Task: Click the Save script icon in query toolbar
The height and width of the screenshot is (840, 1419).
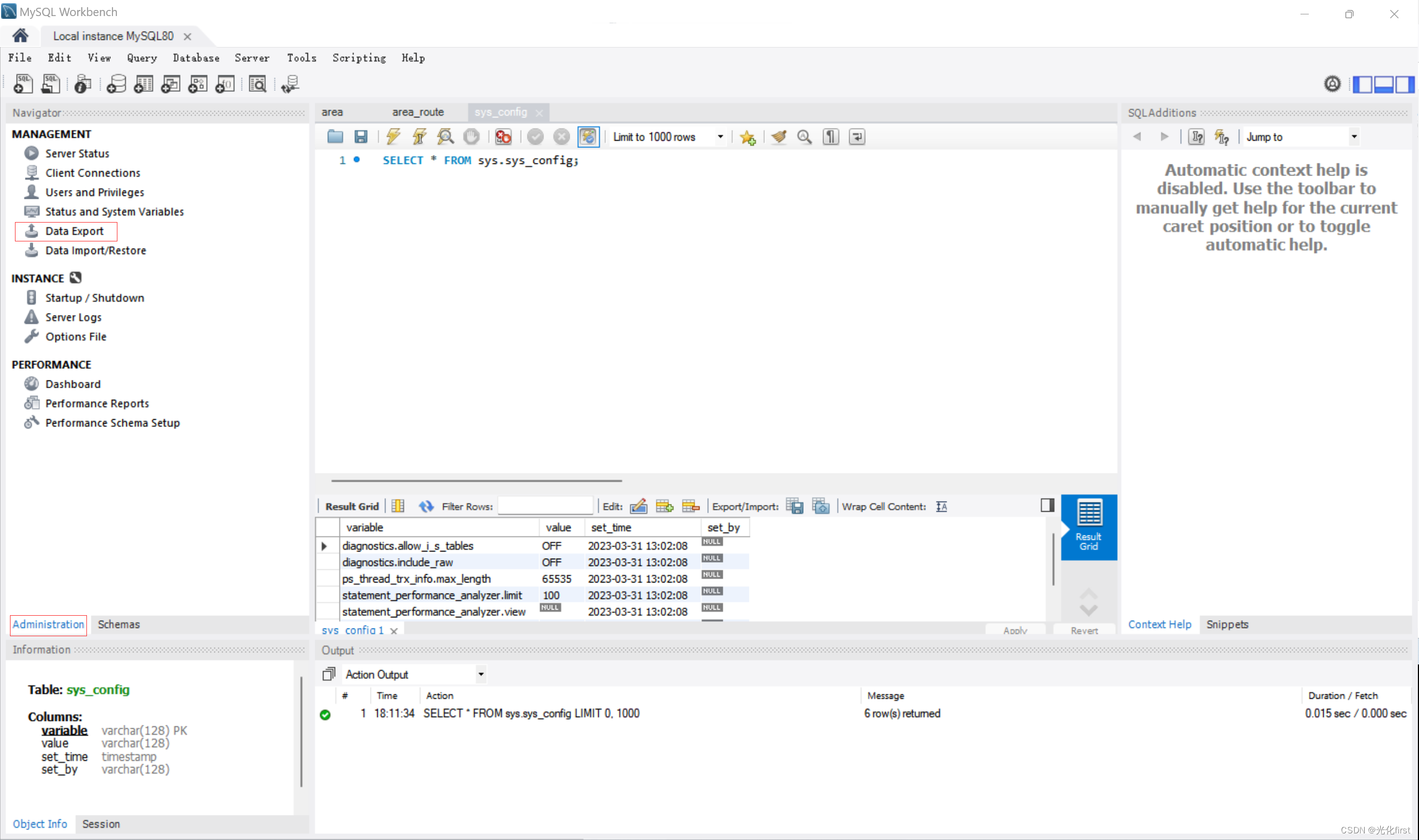Action: coord(361,136)
